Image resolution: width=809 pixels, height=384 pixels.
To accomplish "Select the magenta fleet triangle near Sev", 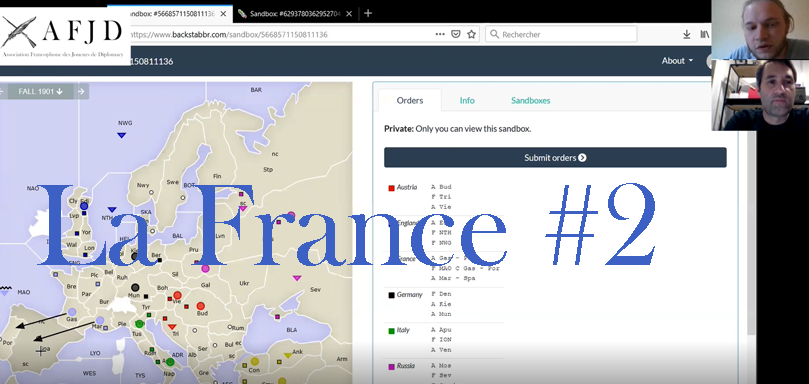I will [x=297, y=278].
